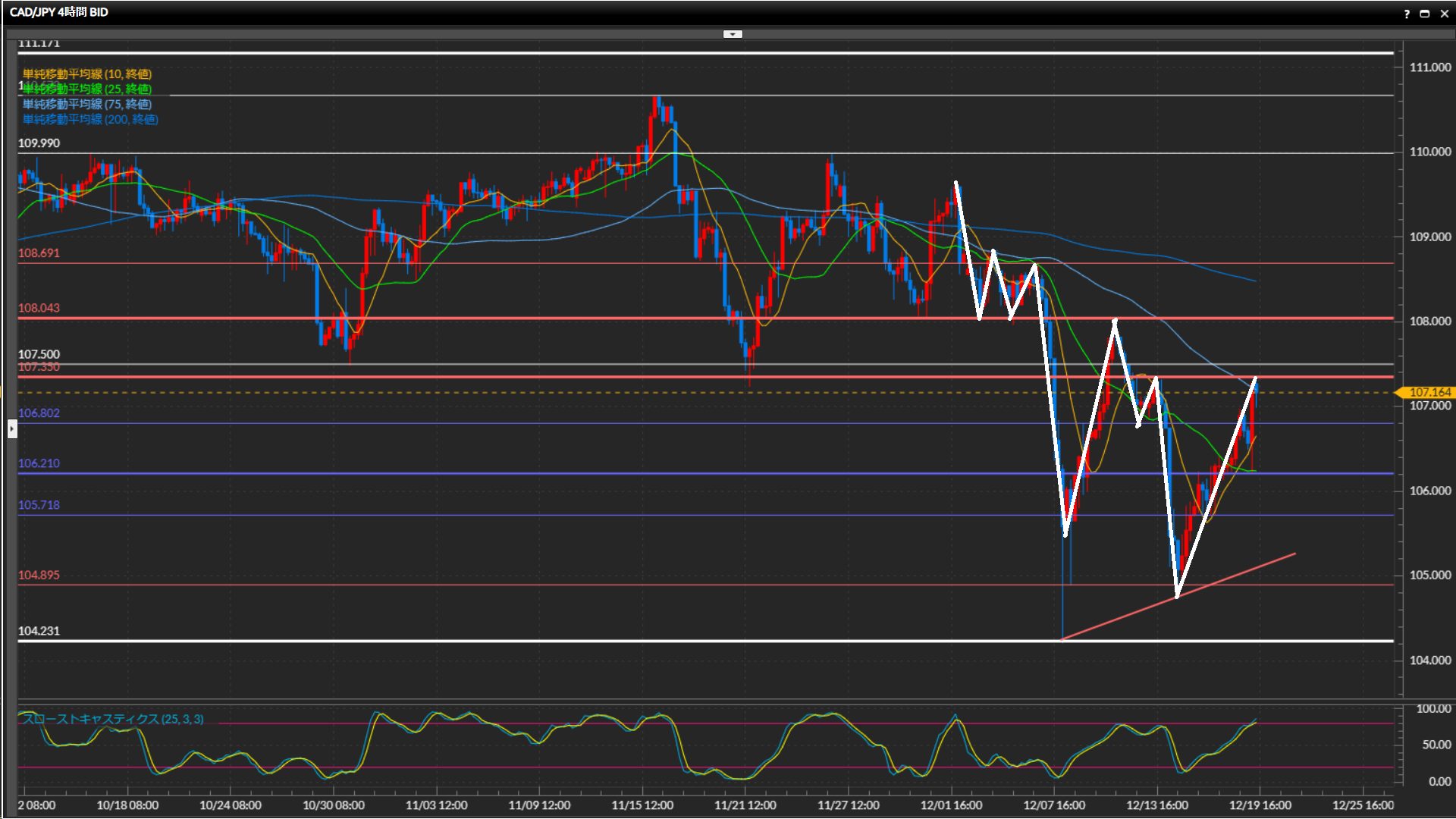Click the help question mark icon
The image size is (1456, 819).
[1407, 14]
